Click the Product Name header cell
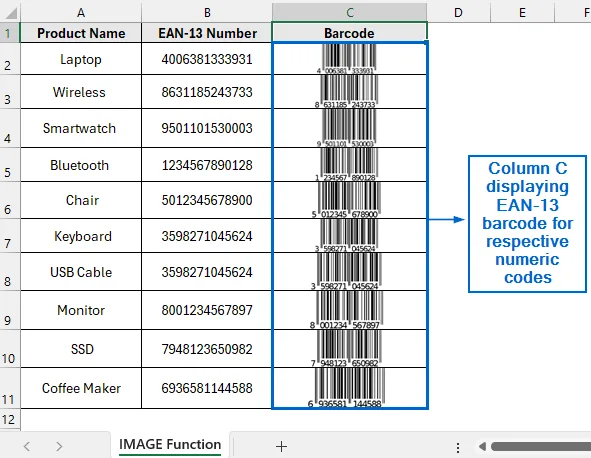 81,33
